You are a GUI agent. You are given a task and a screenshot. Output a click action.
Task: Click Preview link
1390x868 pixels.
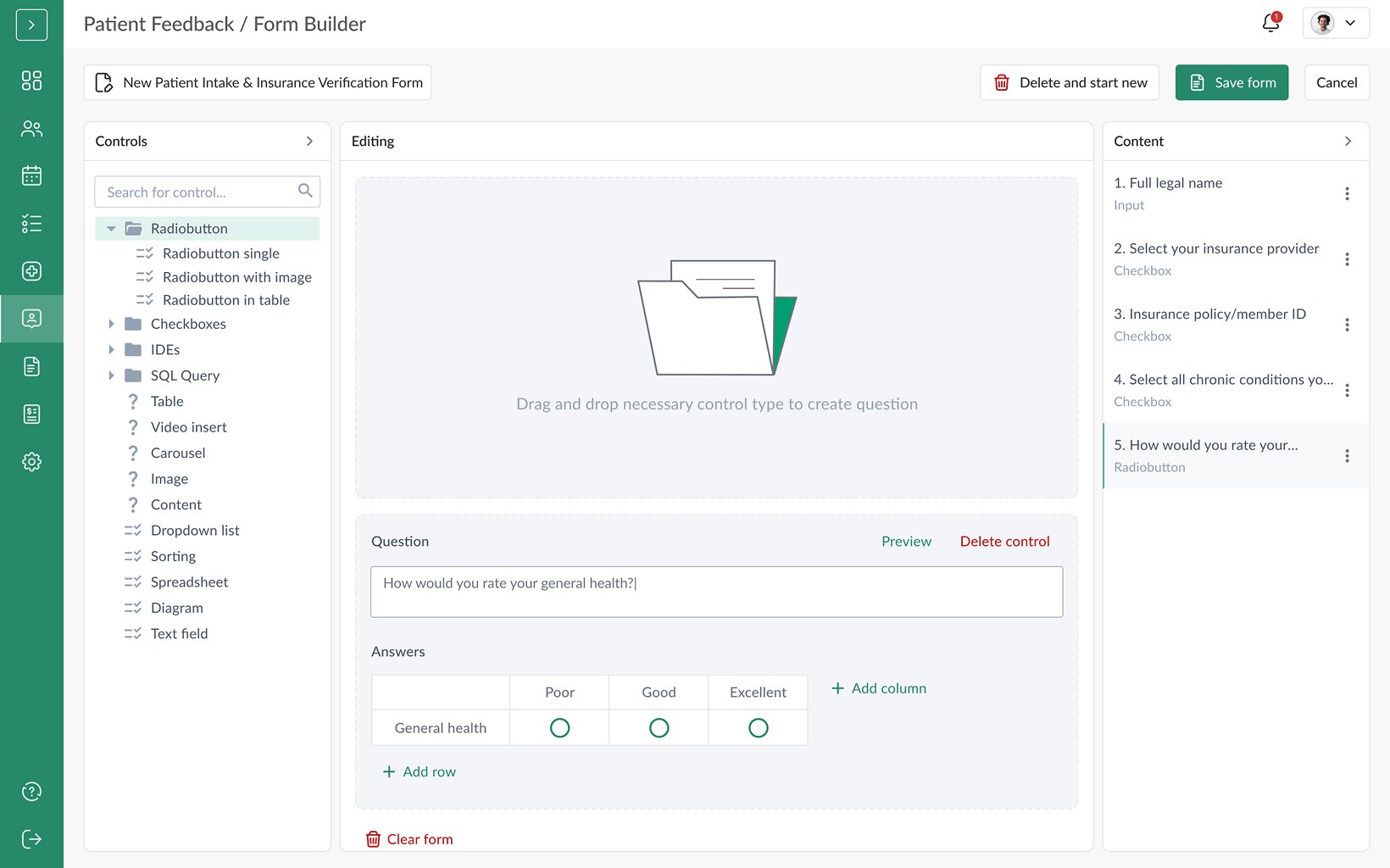906,542
